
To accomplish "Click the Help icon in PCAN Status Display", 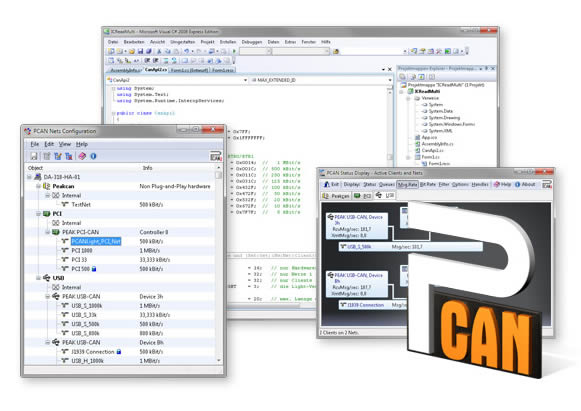I will (497, 185).
